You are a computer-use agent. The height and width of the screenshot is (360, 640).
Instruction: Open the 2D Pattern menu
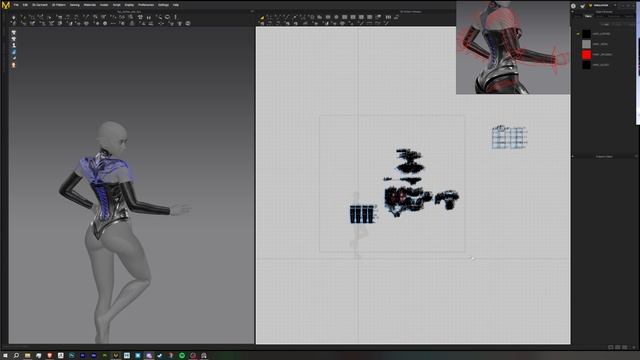(59, 5)
